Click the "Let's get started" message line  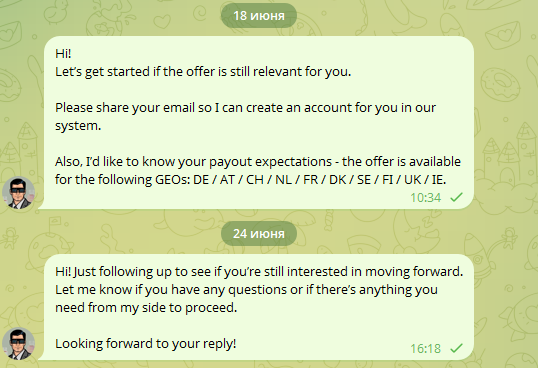coord(203,72)
